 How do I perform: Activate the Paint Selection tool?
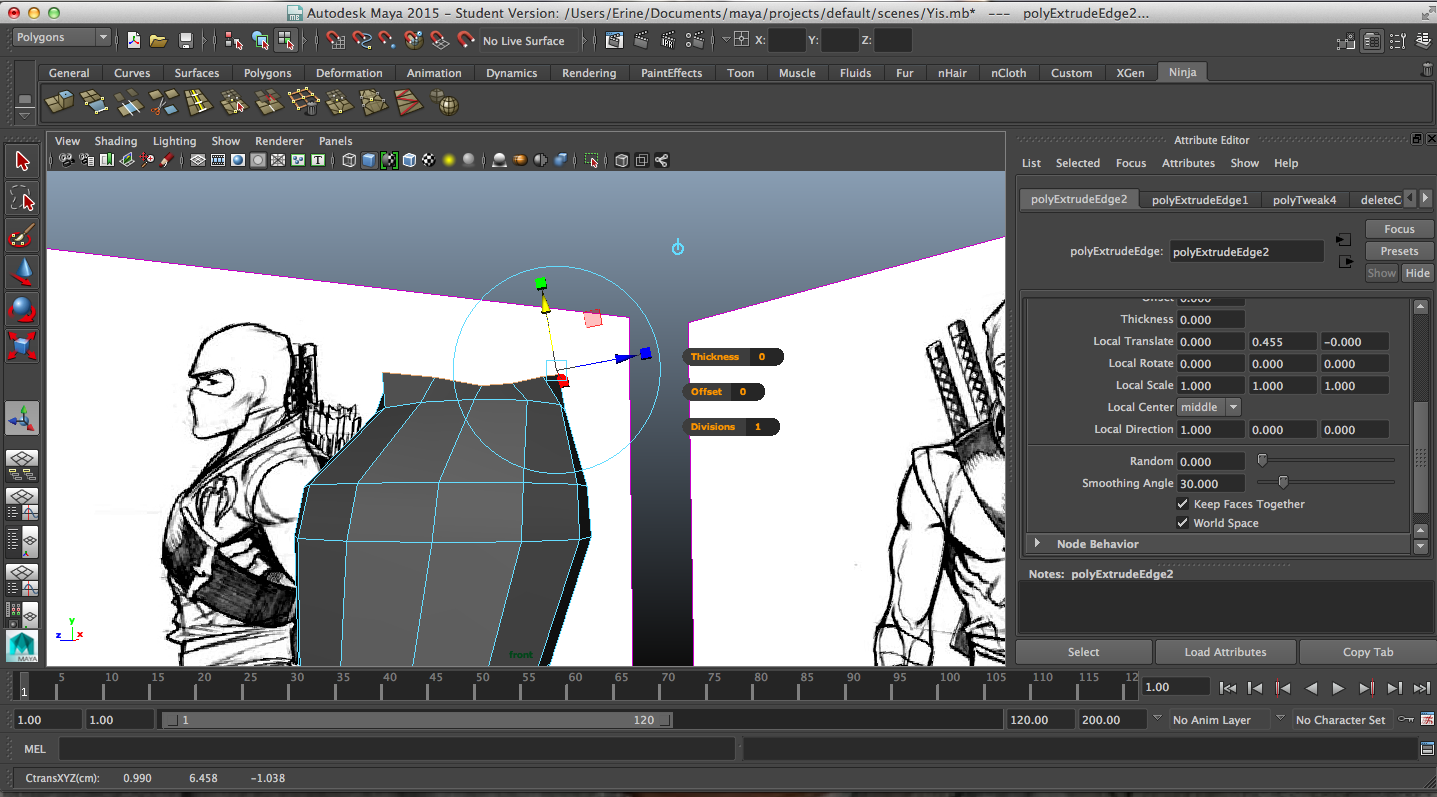pos(22,235)
